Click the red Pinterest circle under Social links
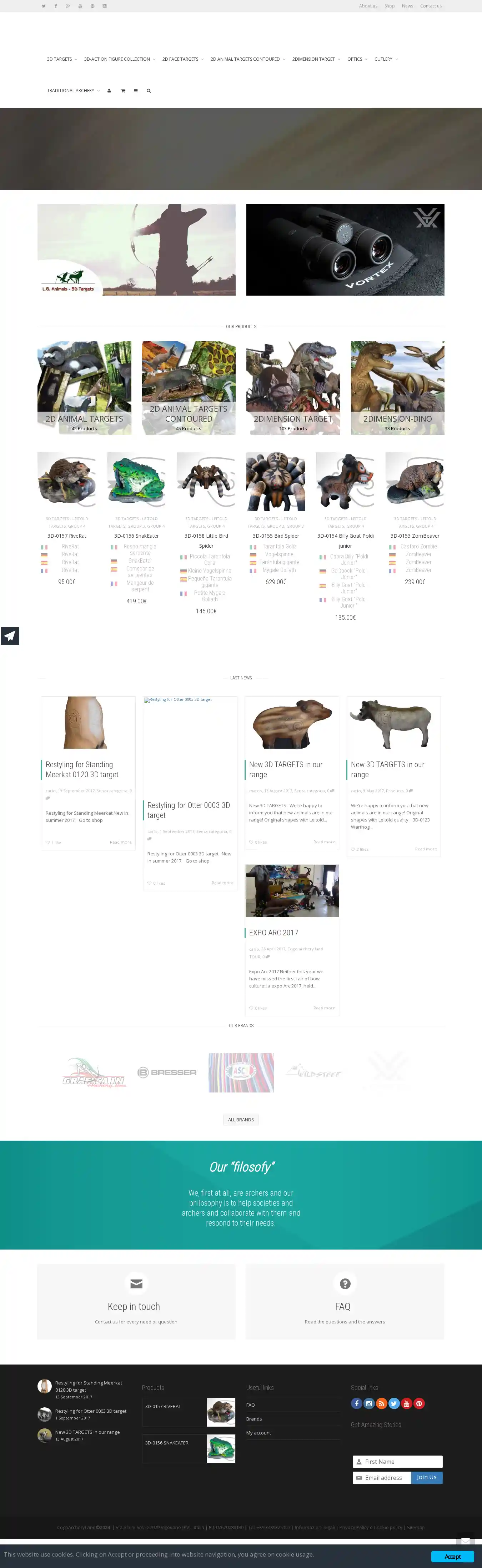The width and height of the screenshot is (482, 1568). point(419,1404)
